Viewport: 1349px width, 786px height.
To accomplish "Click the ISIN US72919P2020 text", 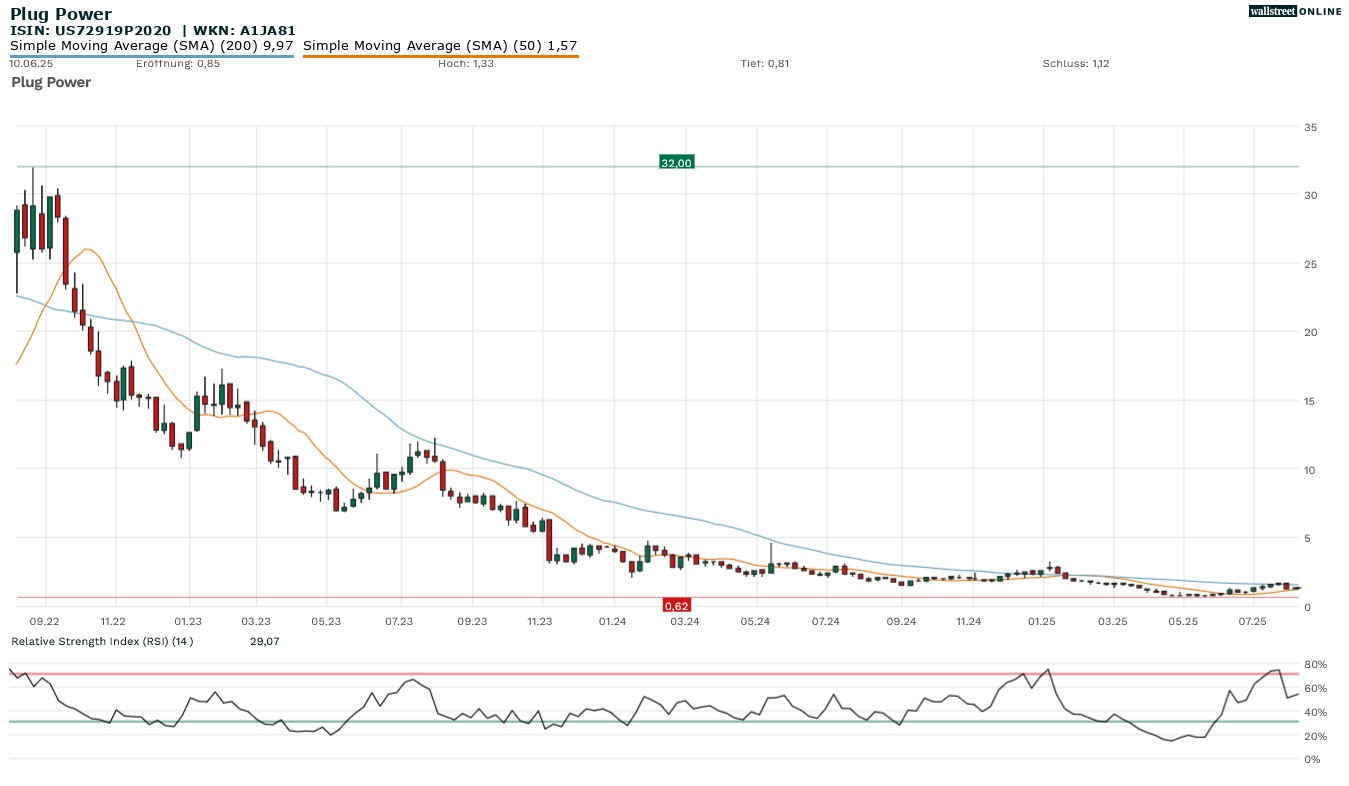I will tap(91, 31).
